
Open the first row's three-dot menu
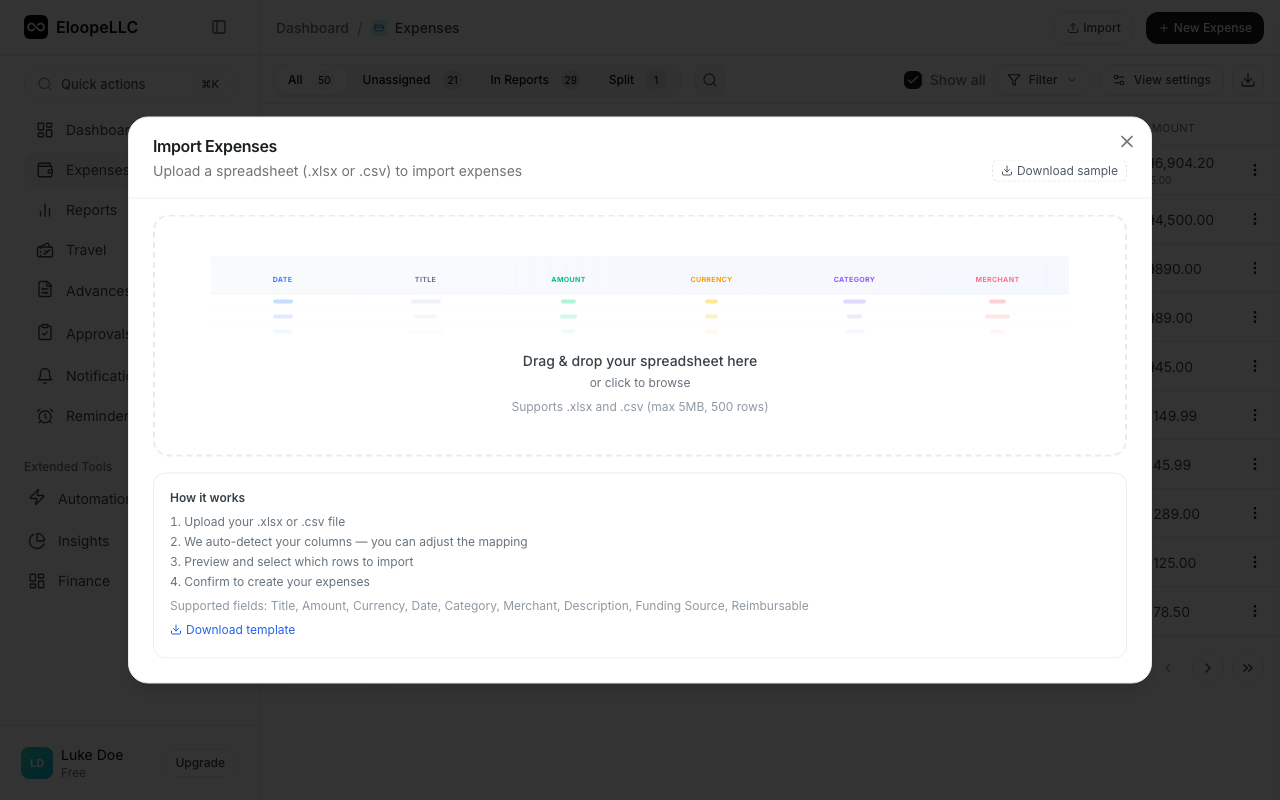pos(1255,170)
